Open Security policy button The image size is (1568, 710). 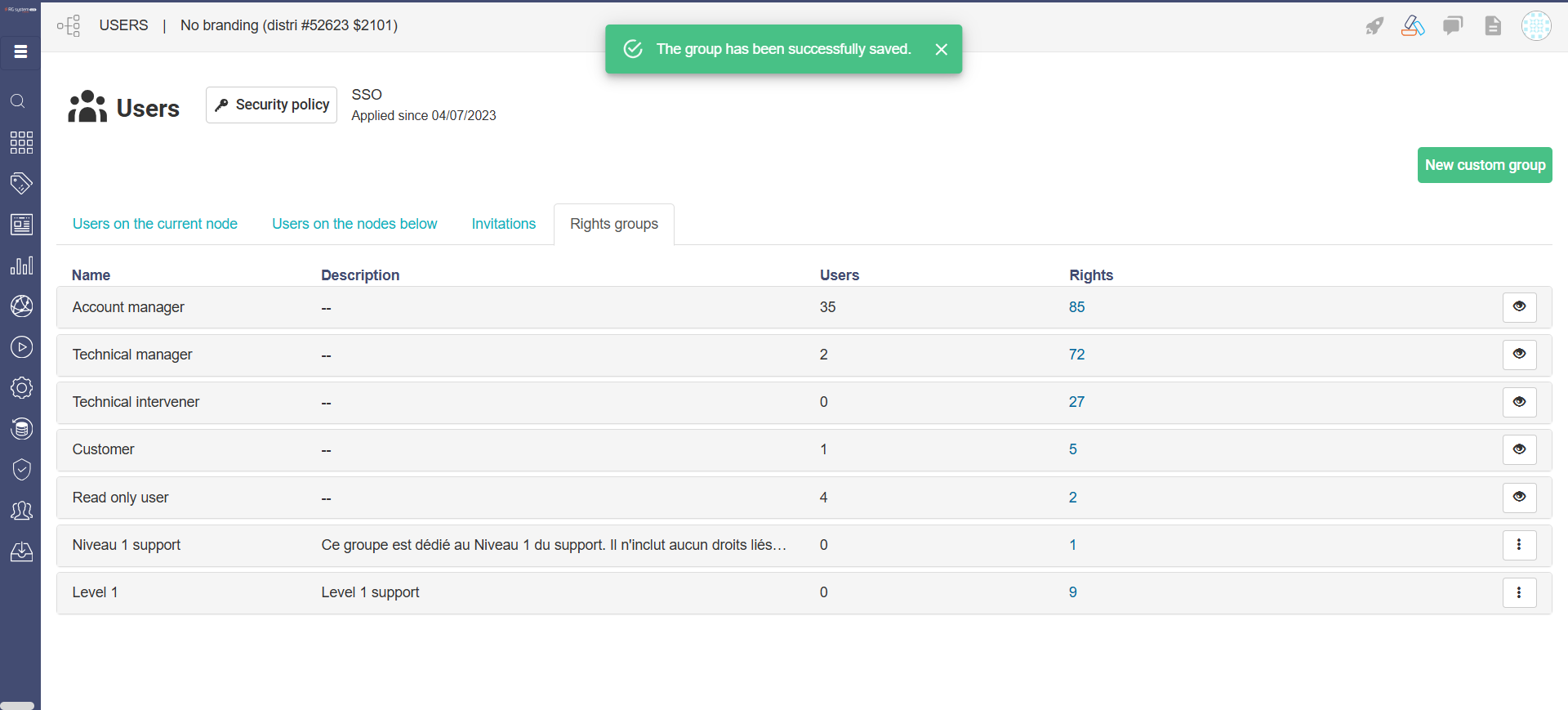click(x=271, y=105)
